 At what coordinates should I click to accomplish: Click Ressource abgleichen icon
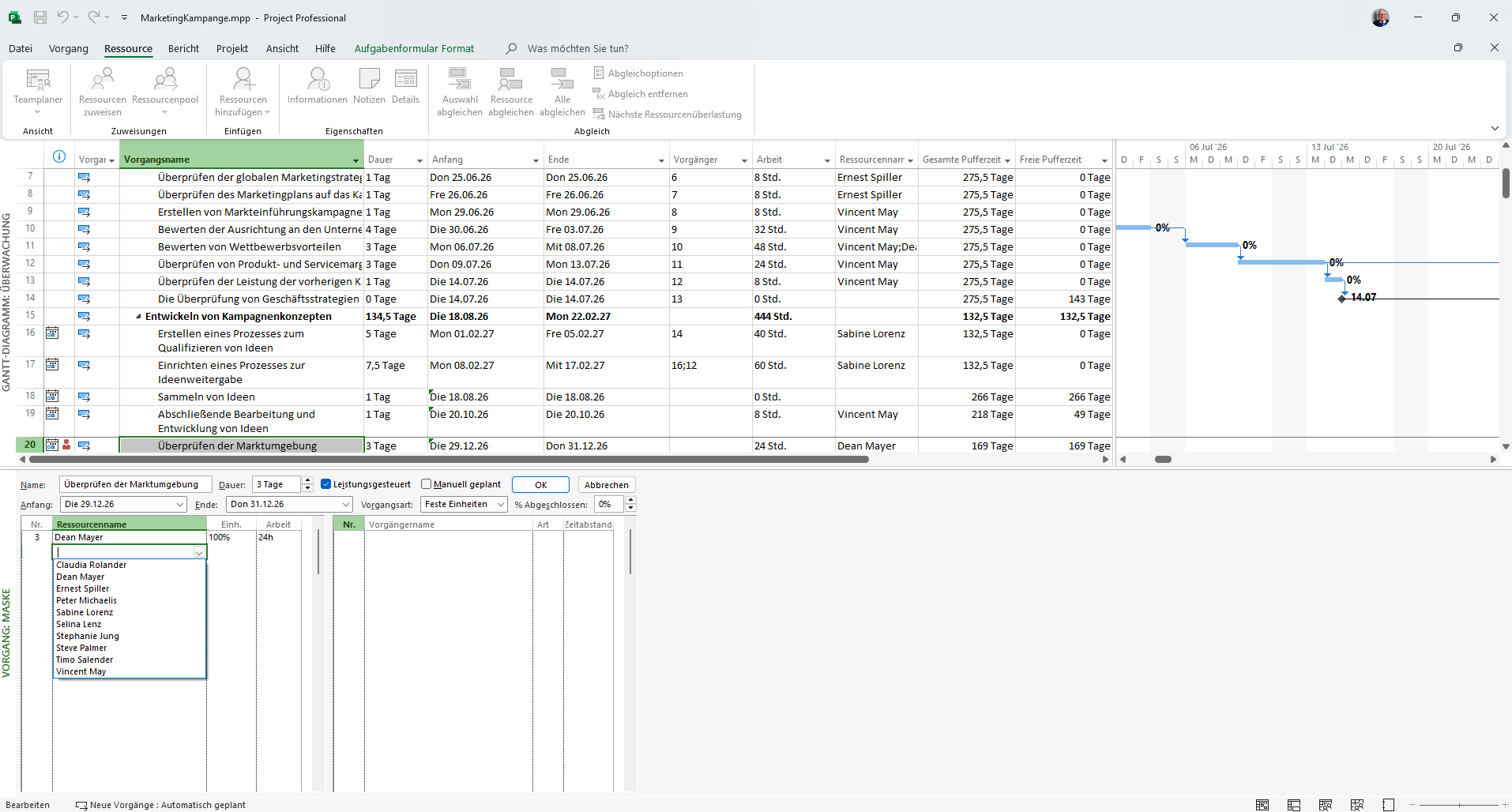511,79
